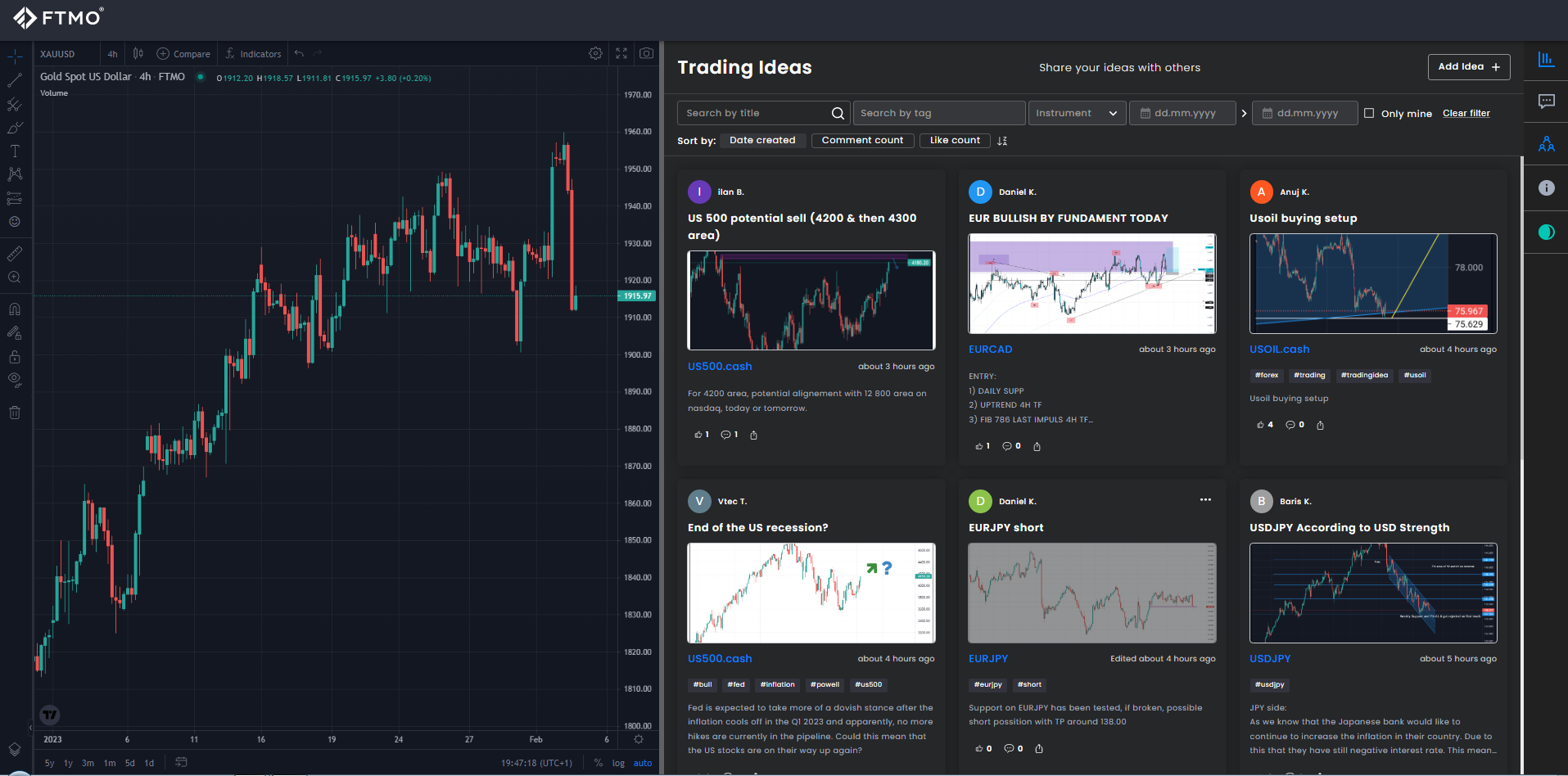Viewport: 1568px width, 776px height.
Task: Sort ideas by Comment count
Action: coord(862,141)
